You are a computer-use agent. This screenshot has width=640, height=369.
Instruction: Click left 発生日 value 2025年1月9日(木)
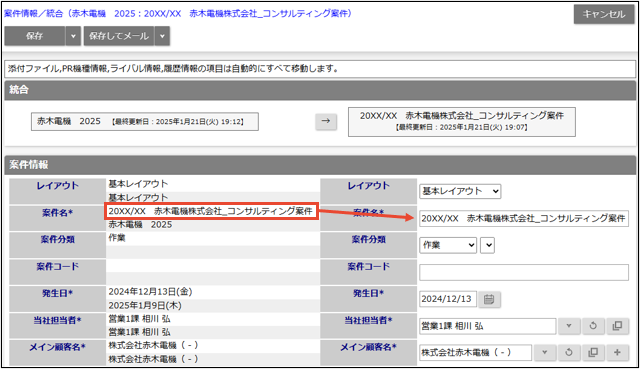click(145, 305)
